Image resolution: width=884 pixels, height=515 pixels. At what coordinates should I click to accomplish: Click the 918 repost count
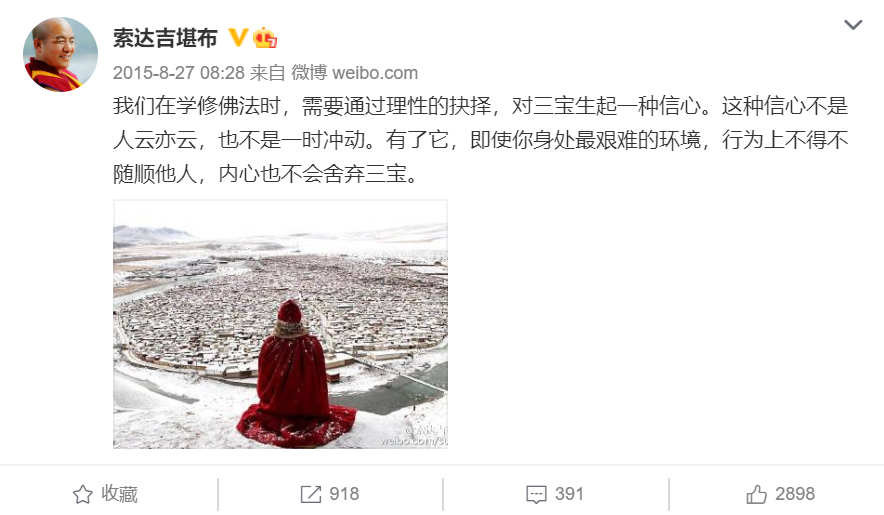click(x=344, y=494)
